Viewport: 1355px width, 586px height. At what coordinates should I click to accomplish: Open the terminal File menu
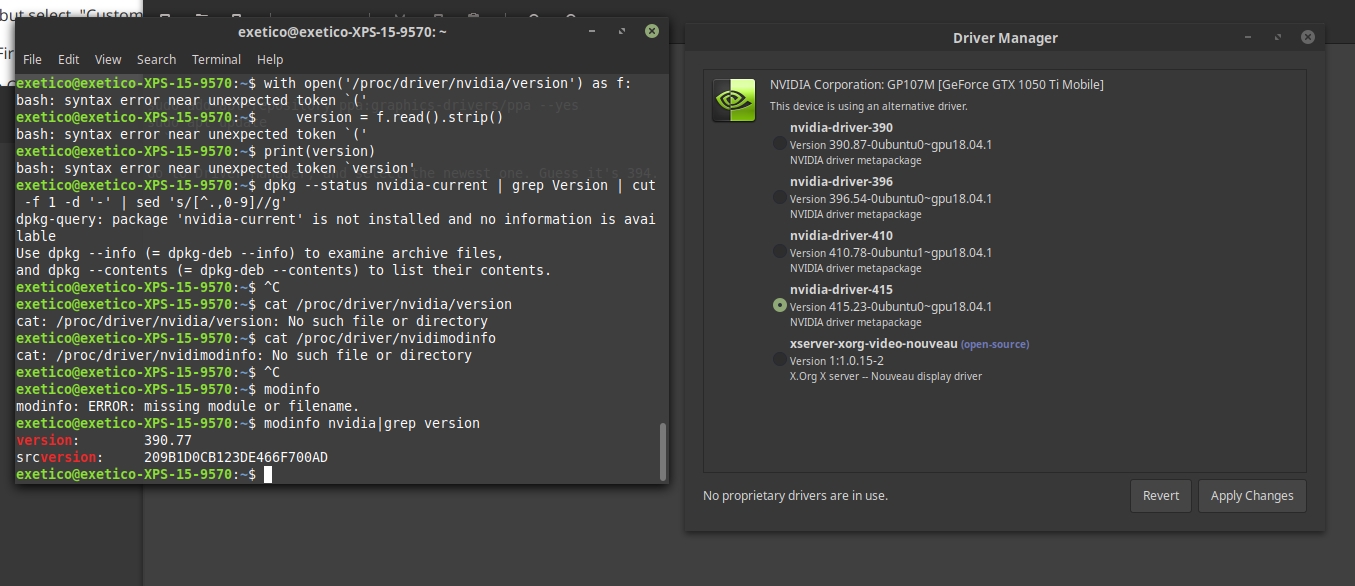[x=32, y=60]
